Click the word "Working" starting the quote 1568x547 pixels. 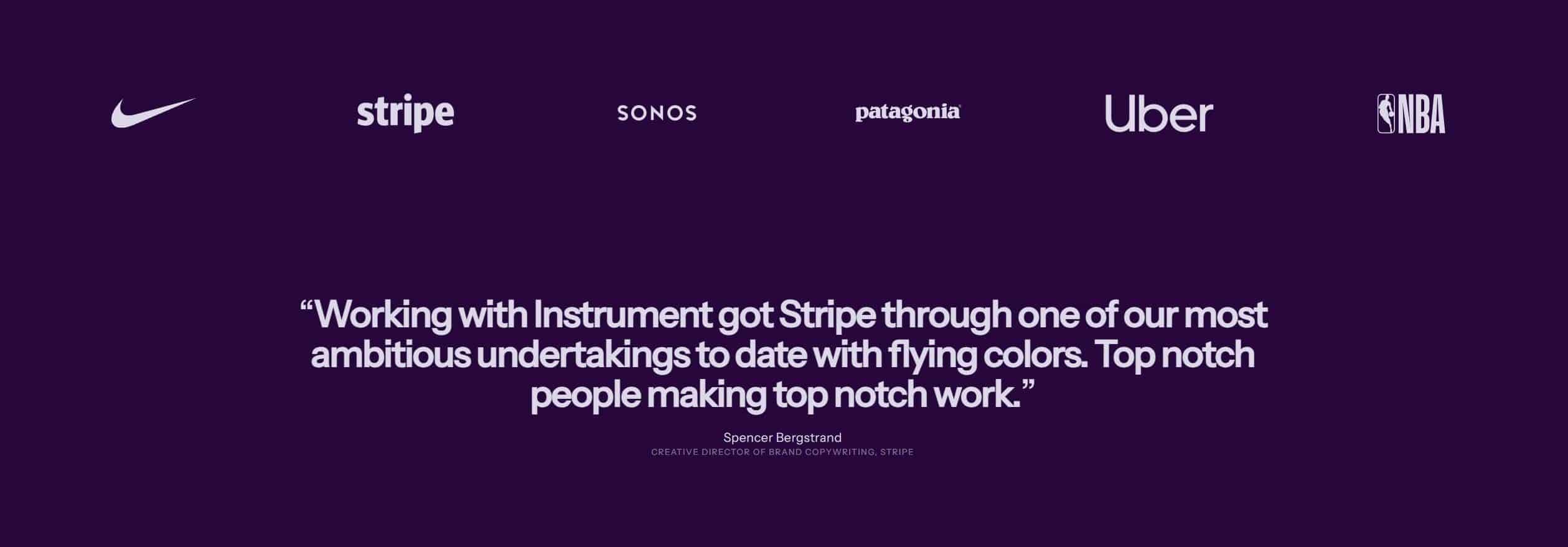[x=383, y=316]
